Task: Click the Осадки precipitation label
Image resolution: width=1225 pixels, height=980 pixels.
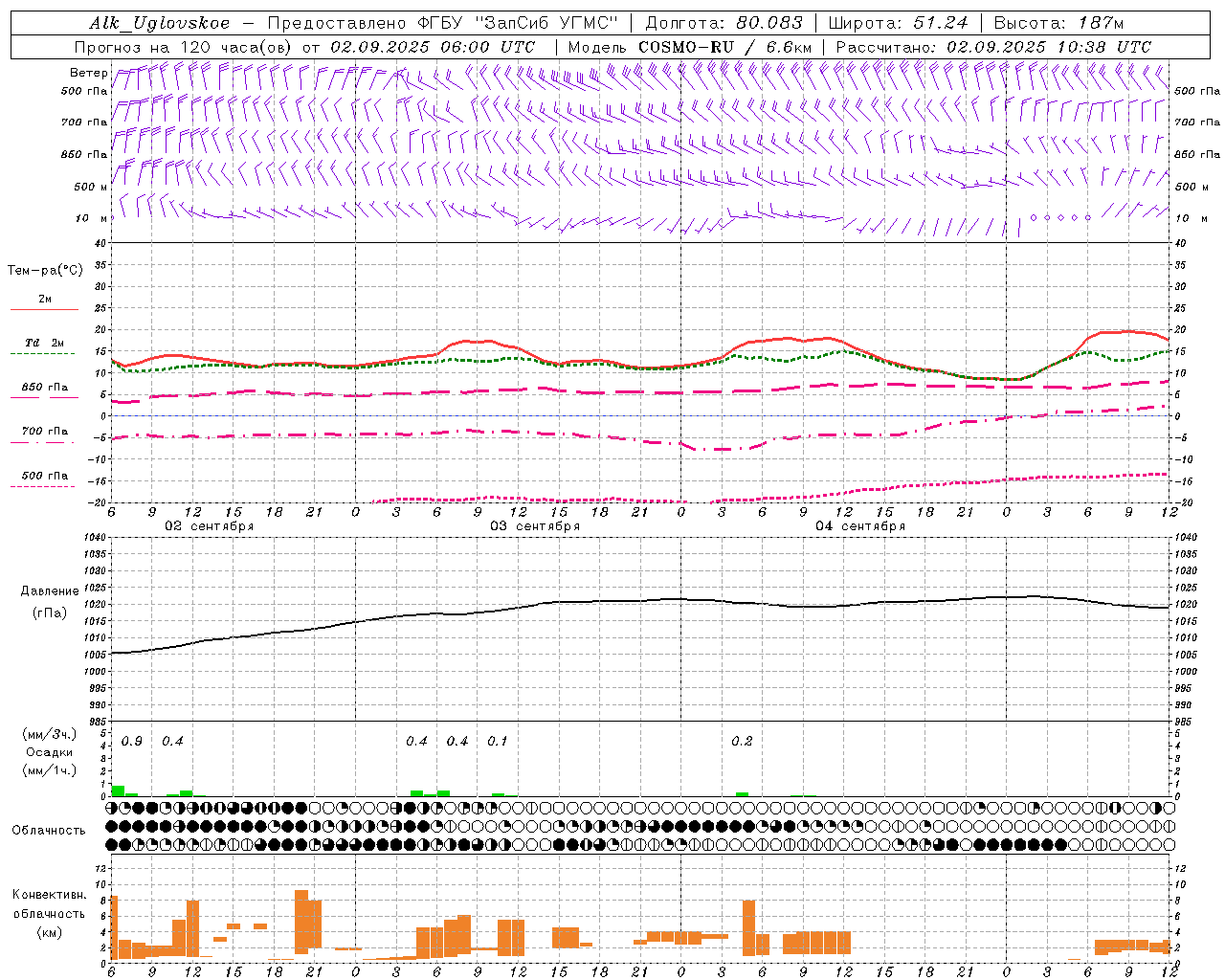Action: [x=50, y=752]
